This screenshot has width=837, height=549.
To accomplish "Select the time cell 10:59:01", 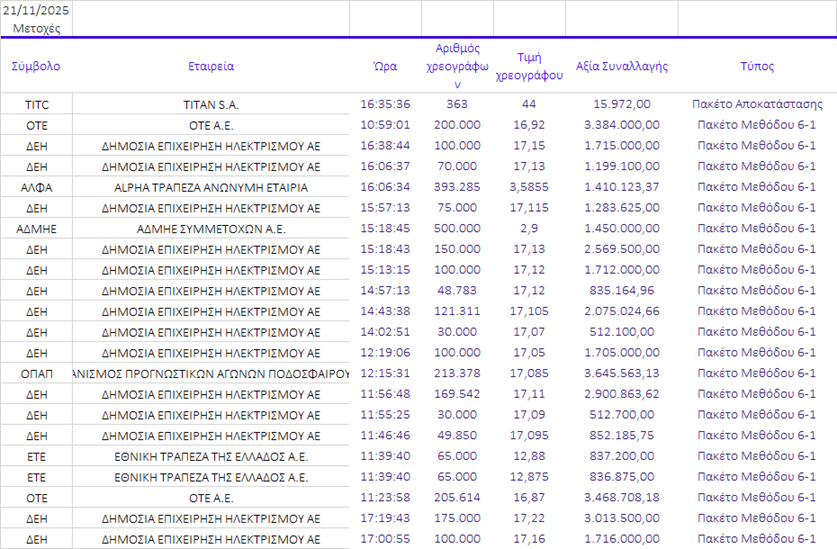I will (385, 125).
